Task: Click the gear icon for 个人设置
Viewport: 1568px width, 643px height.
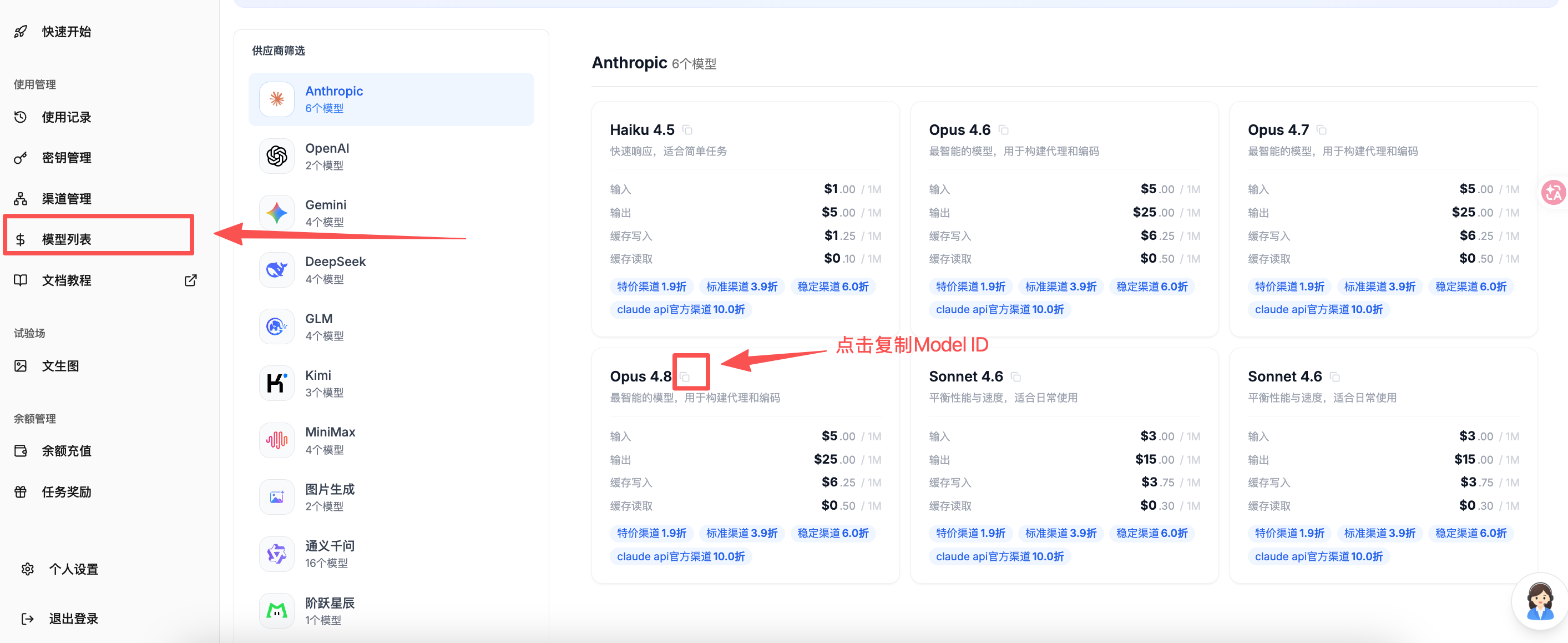Action: pos(27,569)
